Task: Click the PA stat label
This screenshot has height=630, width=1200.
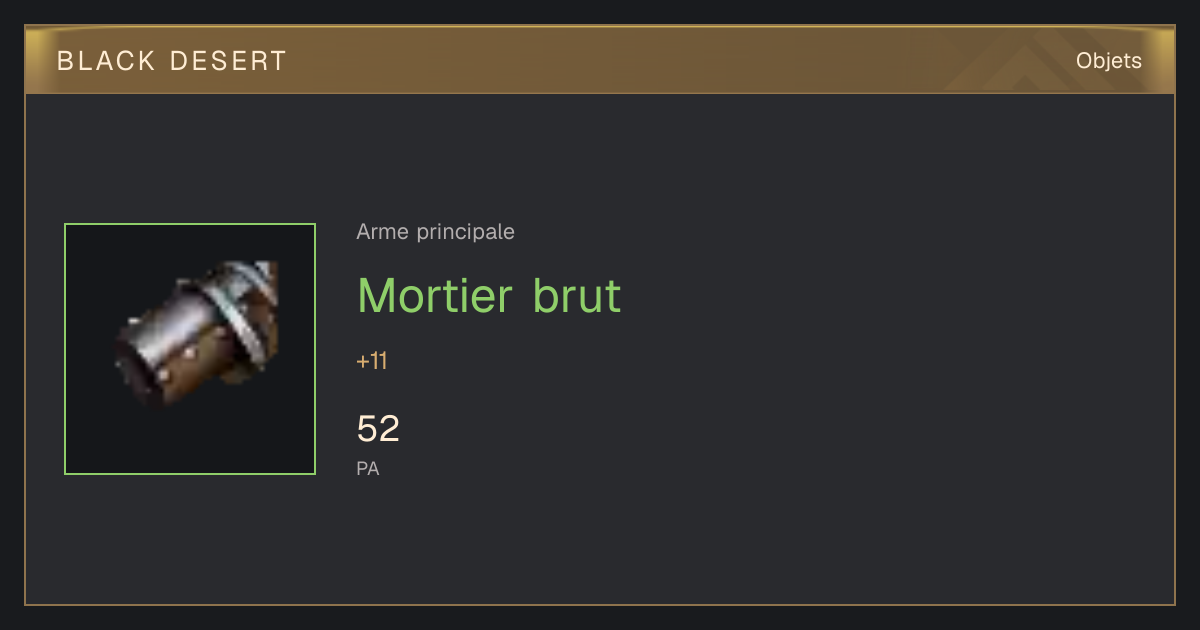Action: (367, 468)
